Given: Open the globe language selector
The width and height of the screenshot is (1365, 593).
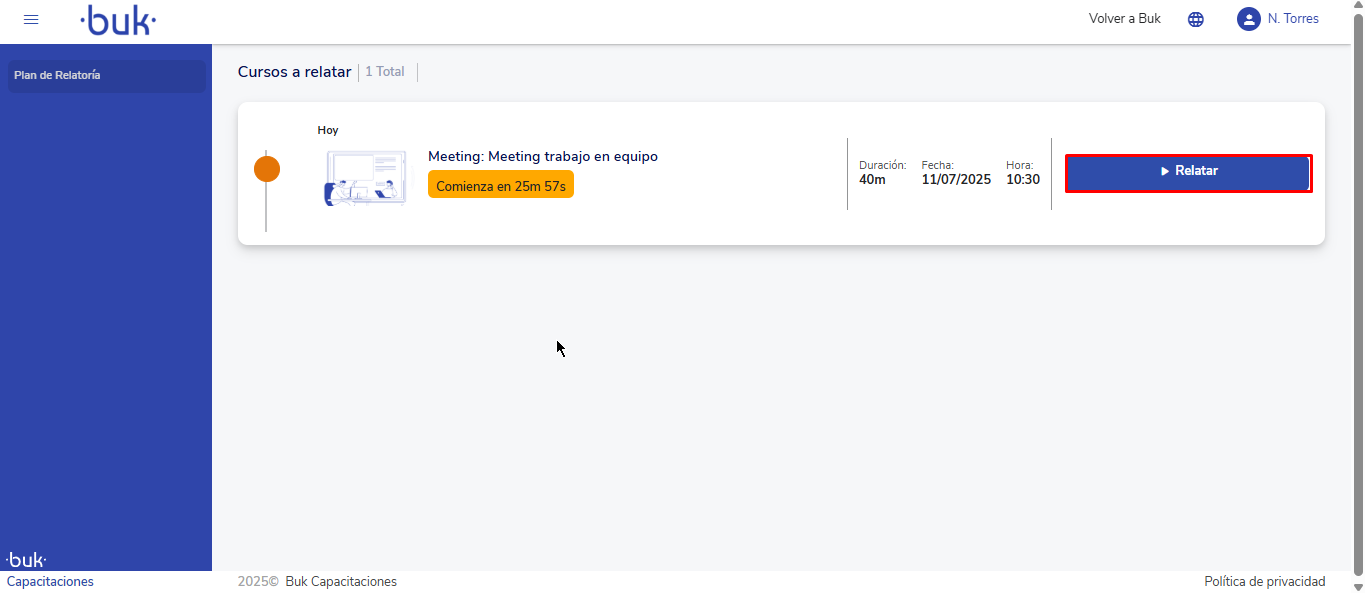Looking at the screenshot, I should click(x=1195, y=19).
